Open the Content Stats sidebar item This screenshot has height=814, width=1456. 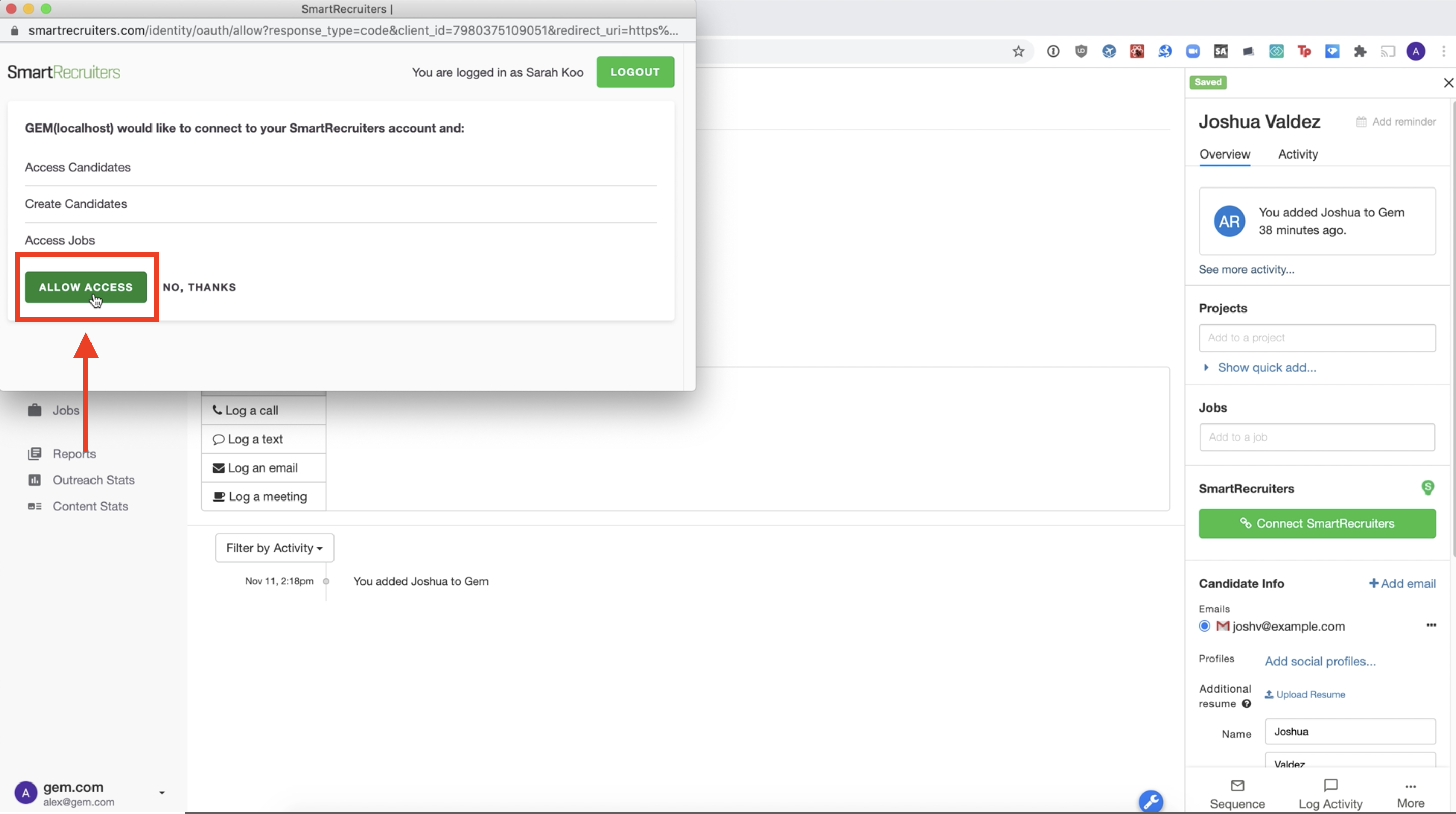tap(90, 506)
